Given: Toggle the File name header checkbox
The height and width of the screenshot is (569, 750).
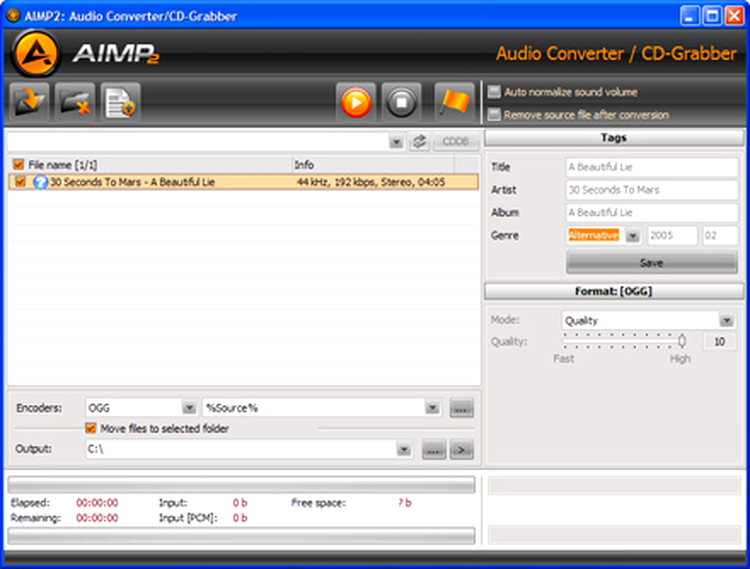Looking at the screenshot, I should (18, 165).
